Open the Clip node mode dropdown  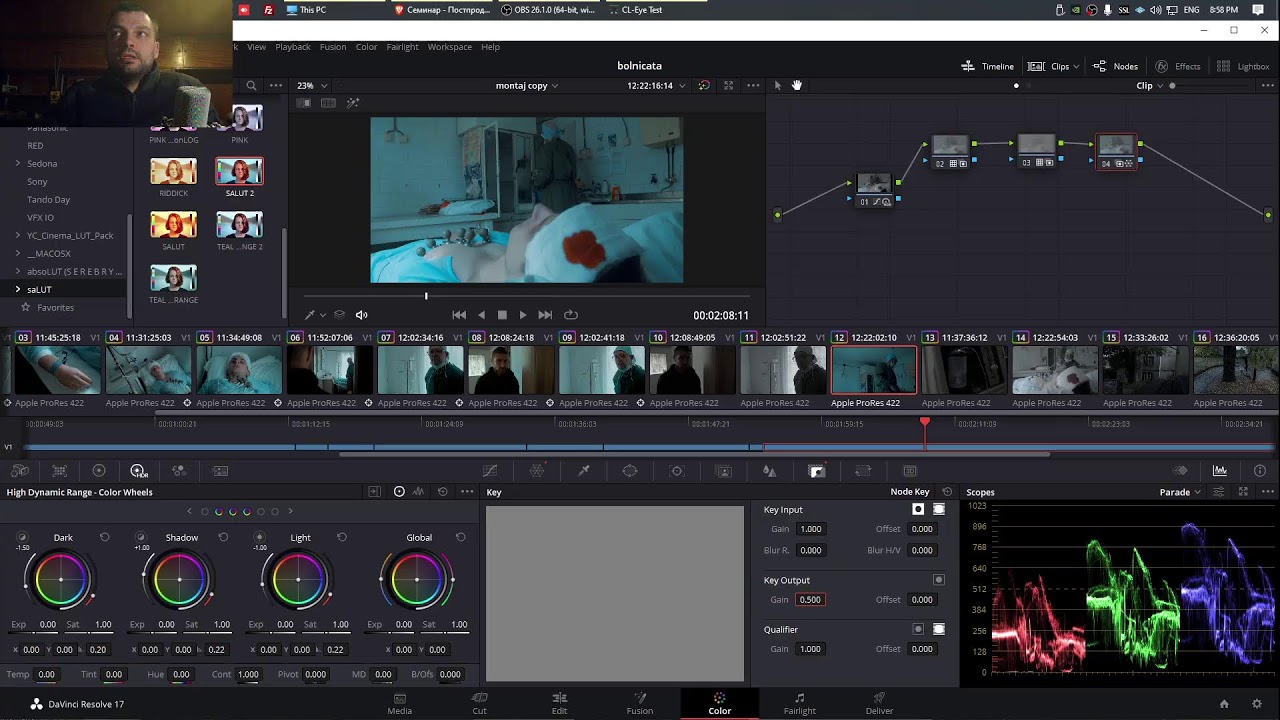1149,86
